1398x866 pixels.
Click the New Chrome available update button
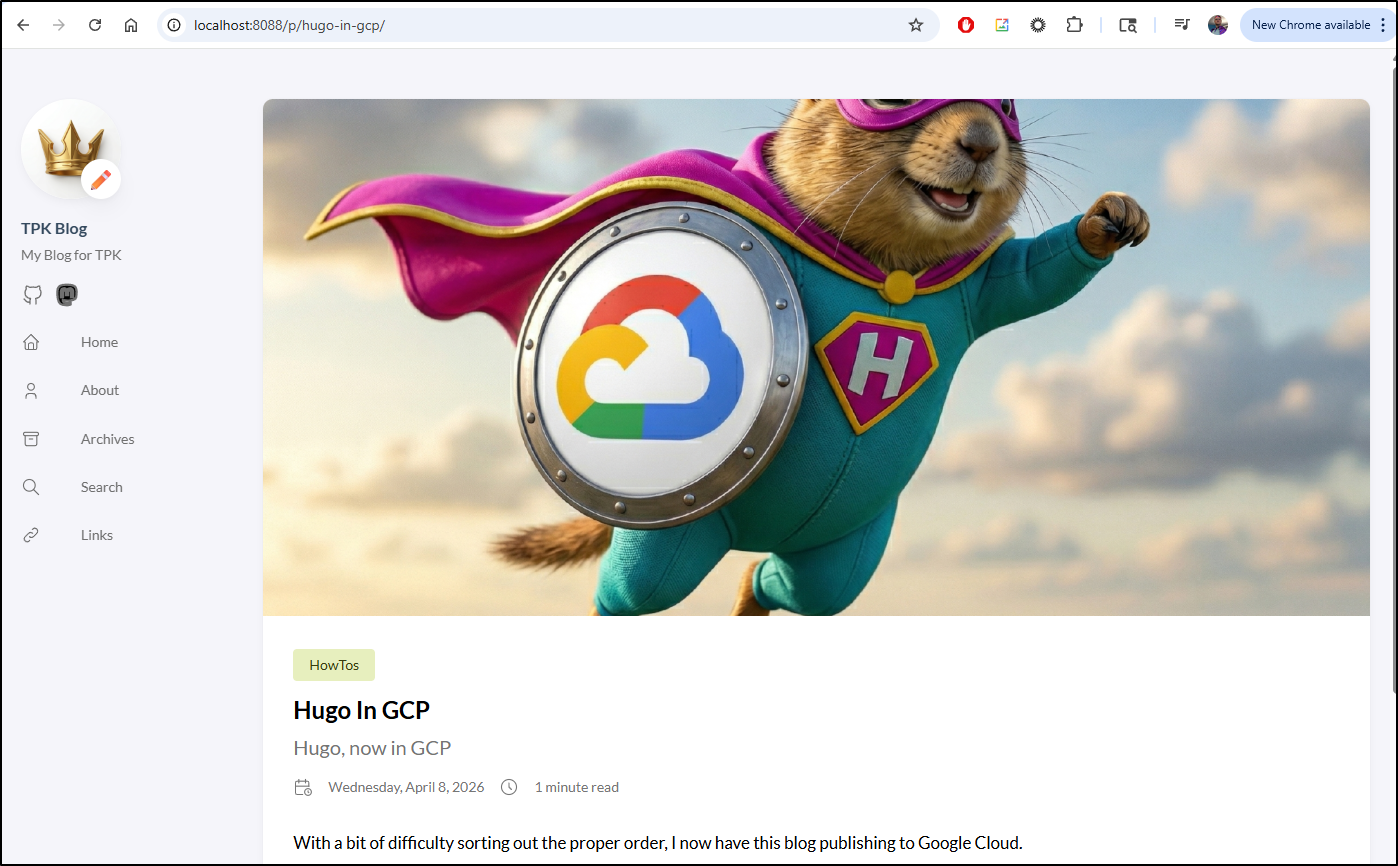point(1310,25)
